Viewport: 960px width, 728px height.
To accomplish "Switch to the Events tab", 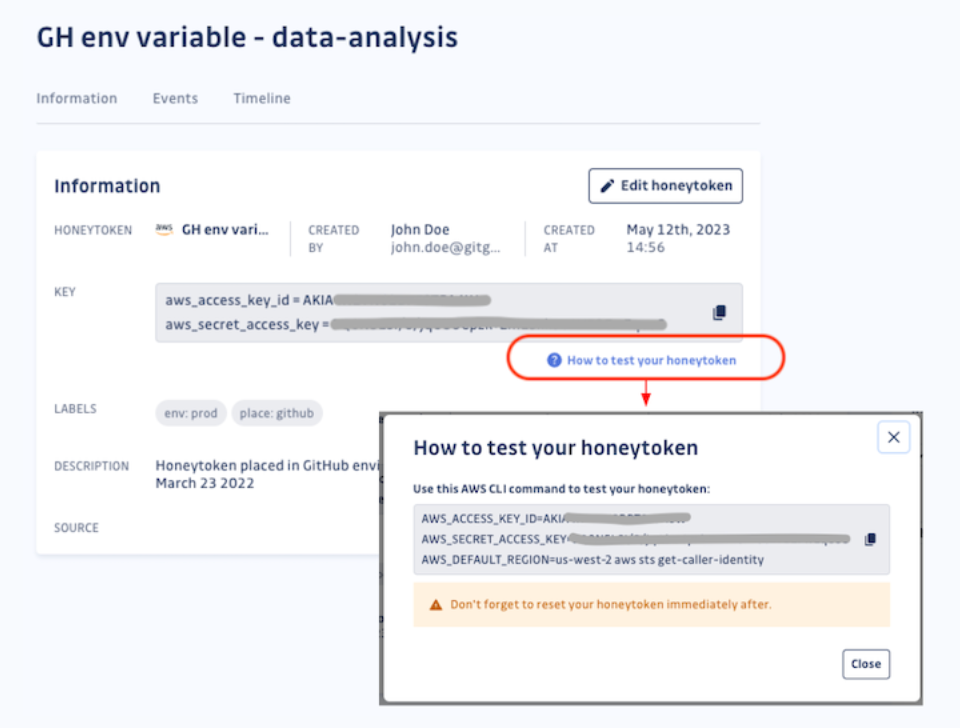I will 175,99.
